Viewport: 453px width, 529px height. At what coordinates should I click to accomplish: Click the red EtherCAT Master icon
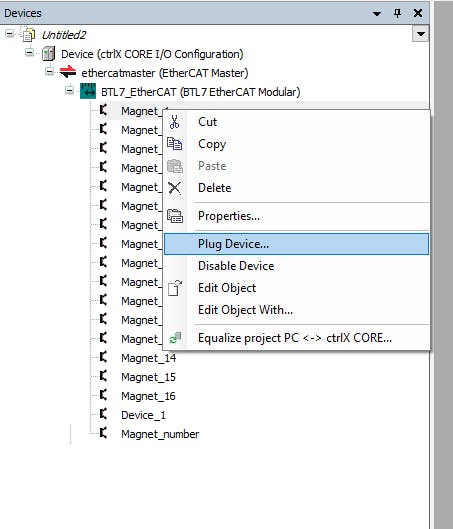[x=68, y=72]
